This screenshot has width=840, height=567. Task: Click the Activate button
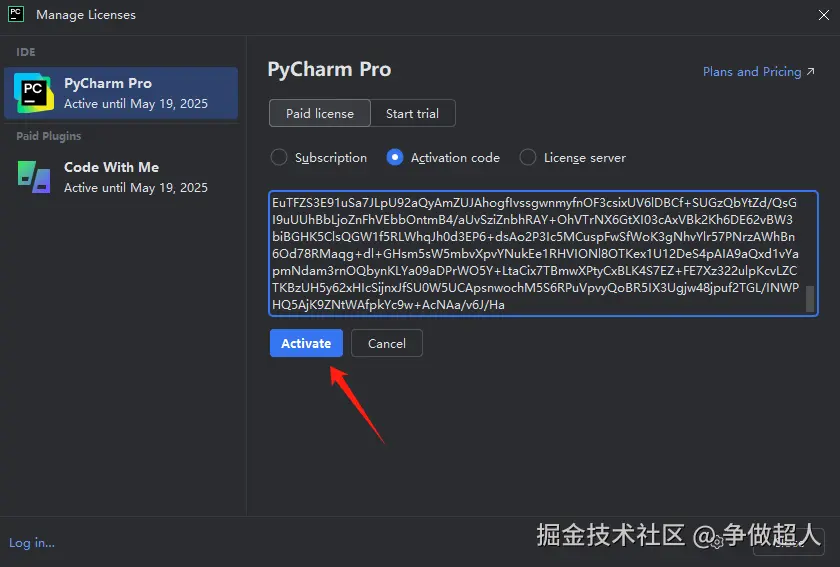[306, 343]
